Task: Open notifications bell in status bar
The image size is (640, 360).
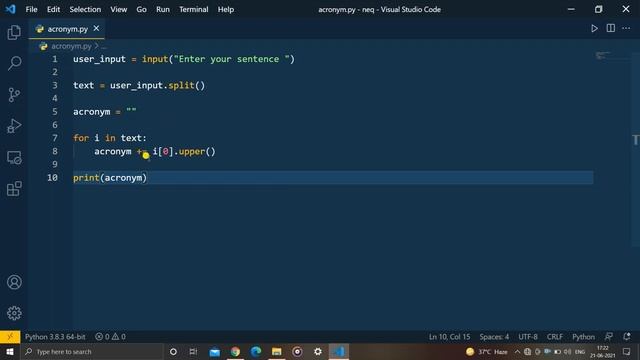Action: coord(627,337)
